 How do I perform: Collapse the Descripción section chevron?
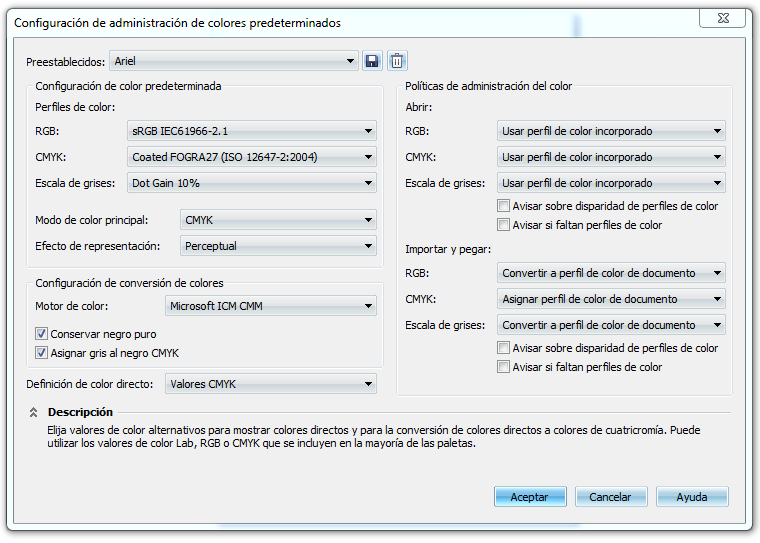click(x=33, y=412)
